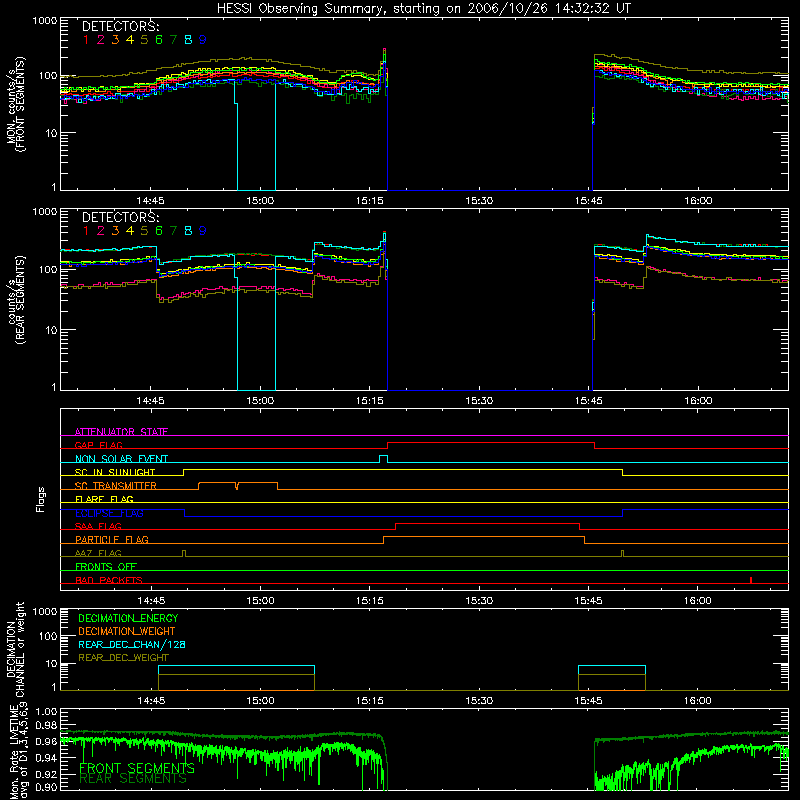
Task: Click the ECLIPSE_FLAG label
Action: point(109,513)
